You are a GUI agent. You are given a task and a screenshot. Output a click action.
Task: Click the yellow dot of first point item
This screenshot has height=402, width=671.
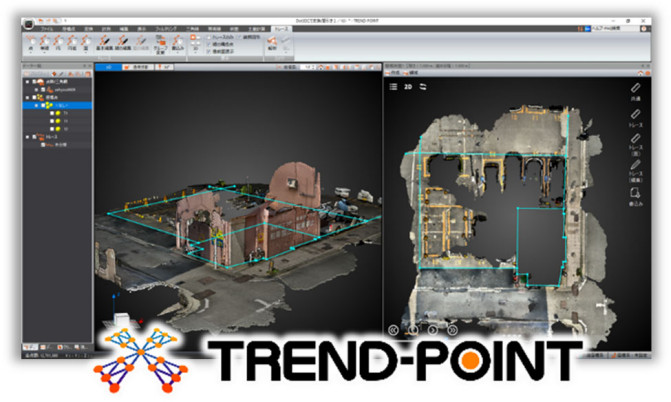[58, 113]
